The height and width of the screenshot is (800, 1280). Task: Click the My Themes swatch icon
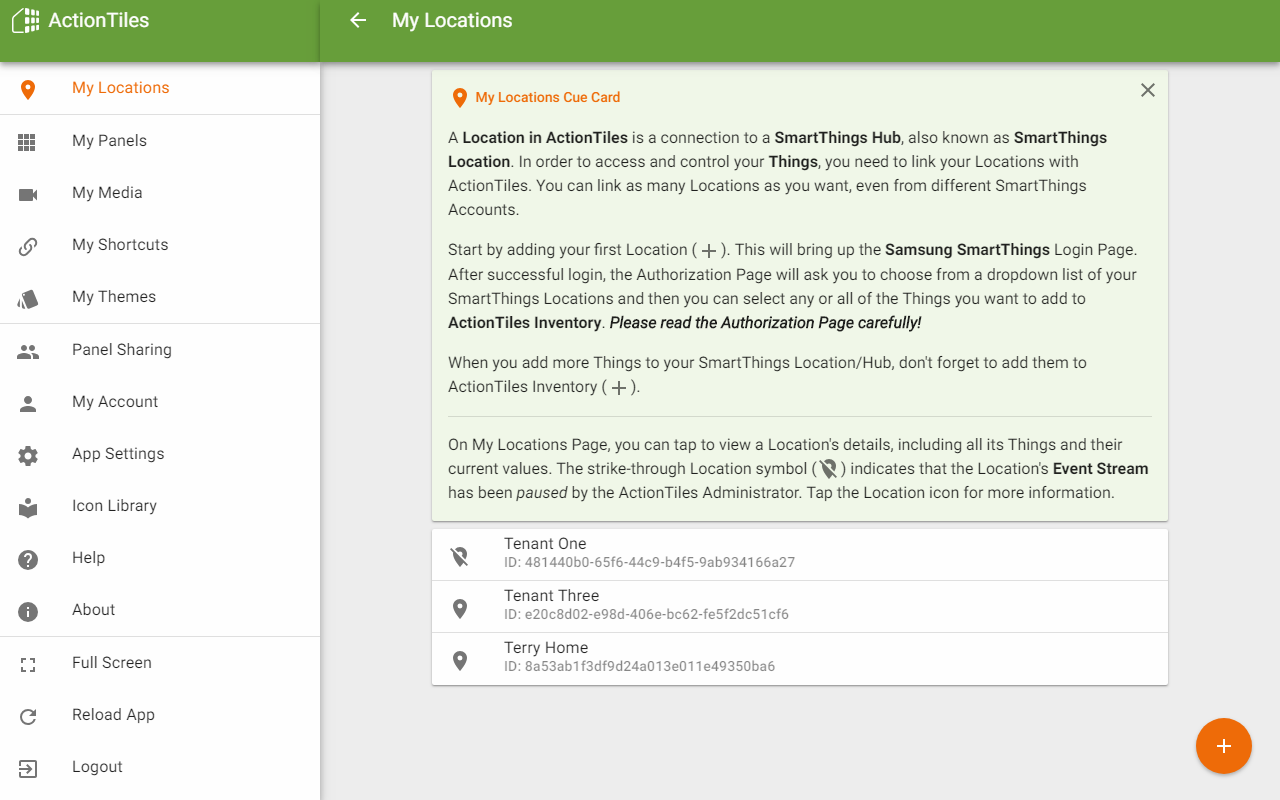click(28, 298)
